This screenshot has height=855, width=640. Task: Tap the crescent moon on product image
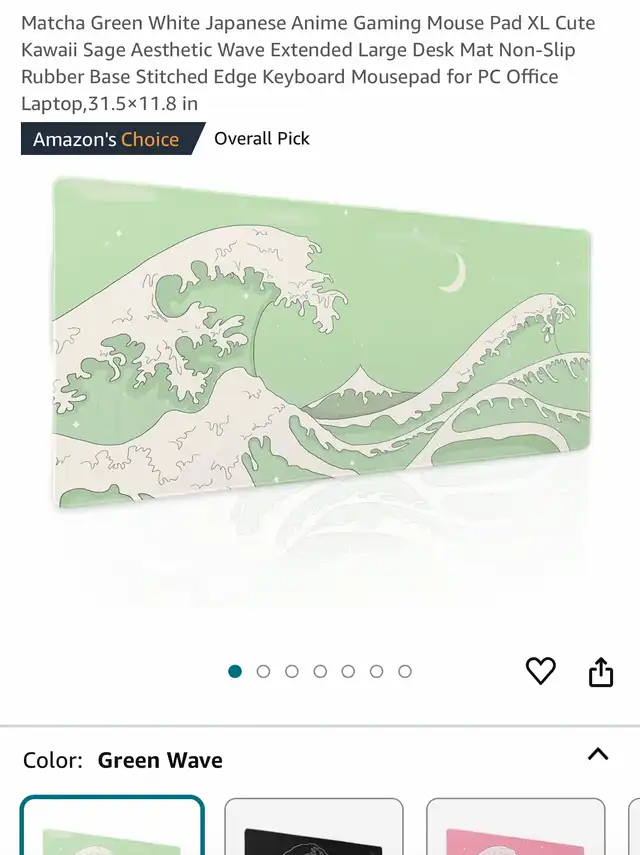454,272
